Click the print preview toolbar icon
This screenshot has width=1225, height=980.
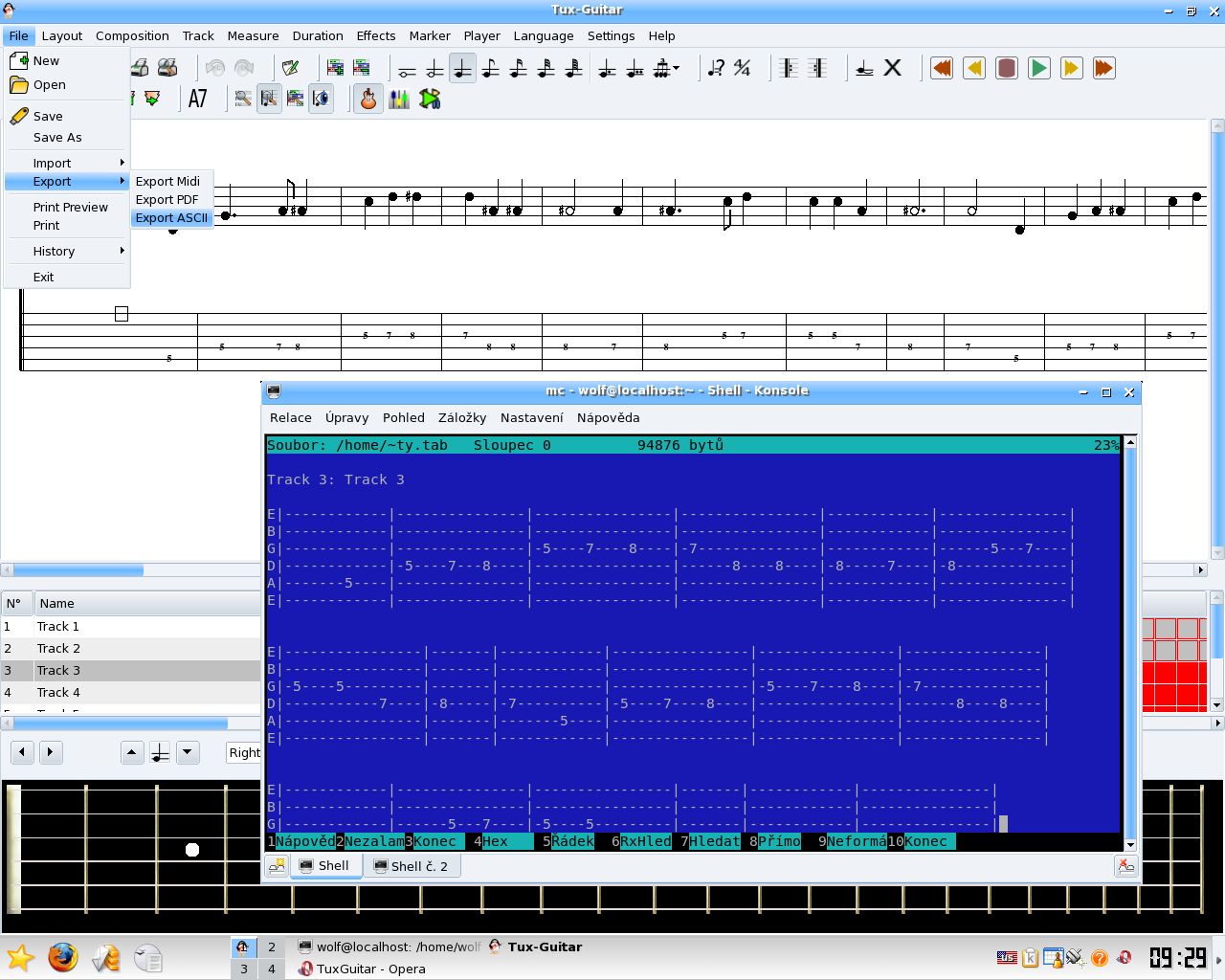pos(167,68)
